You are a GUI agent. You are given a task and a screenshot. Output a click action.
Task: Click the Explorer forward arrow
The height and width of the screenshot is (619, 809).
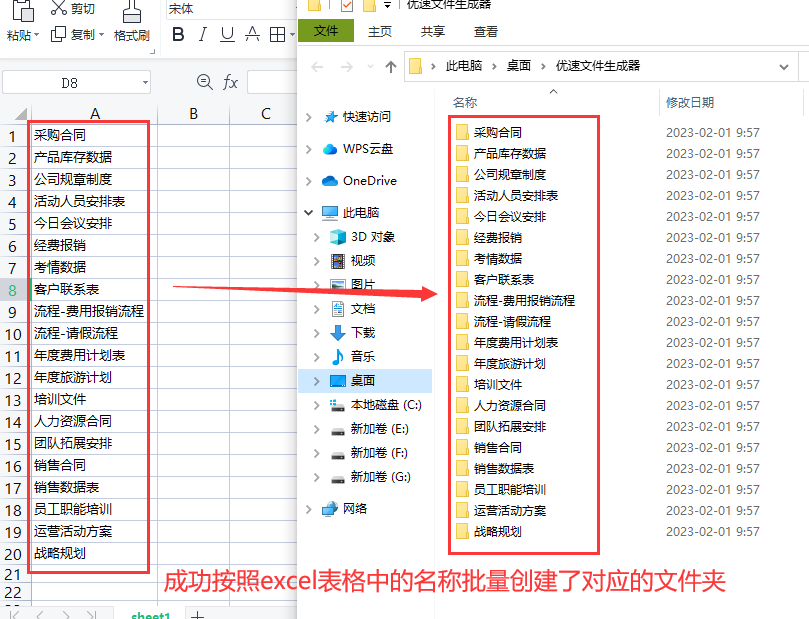tap(347, 67)
